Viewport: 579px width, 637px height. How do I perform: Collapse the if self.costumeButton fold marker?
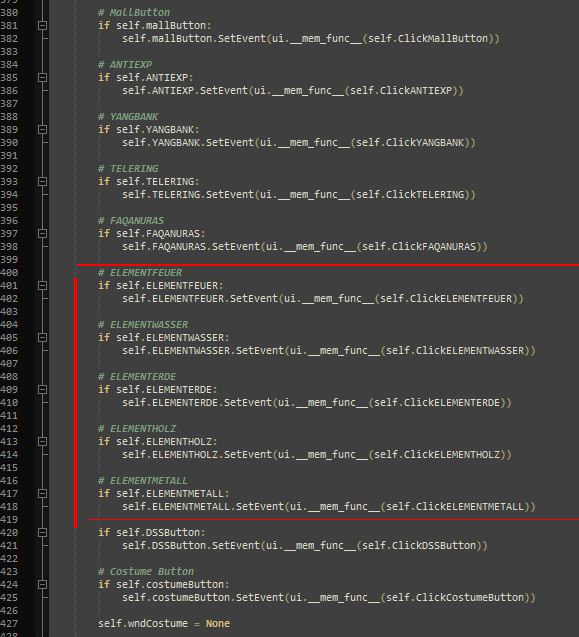click(42, 585)
